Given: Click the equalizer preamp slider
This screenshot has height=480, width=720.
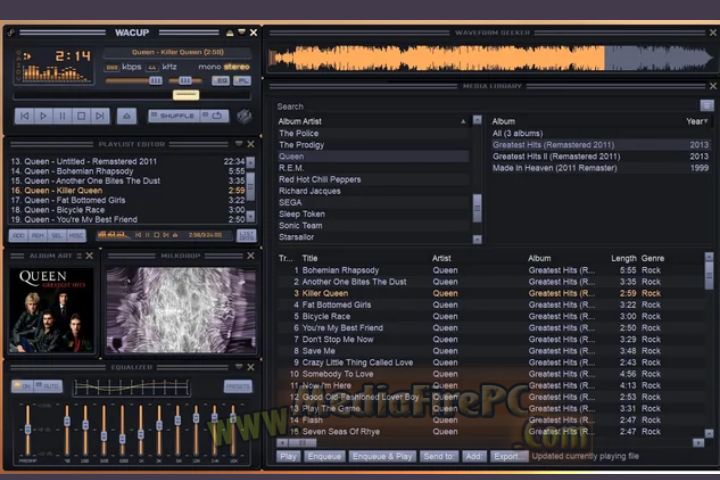Looking at the screenshot, I should 28,430.
